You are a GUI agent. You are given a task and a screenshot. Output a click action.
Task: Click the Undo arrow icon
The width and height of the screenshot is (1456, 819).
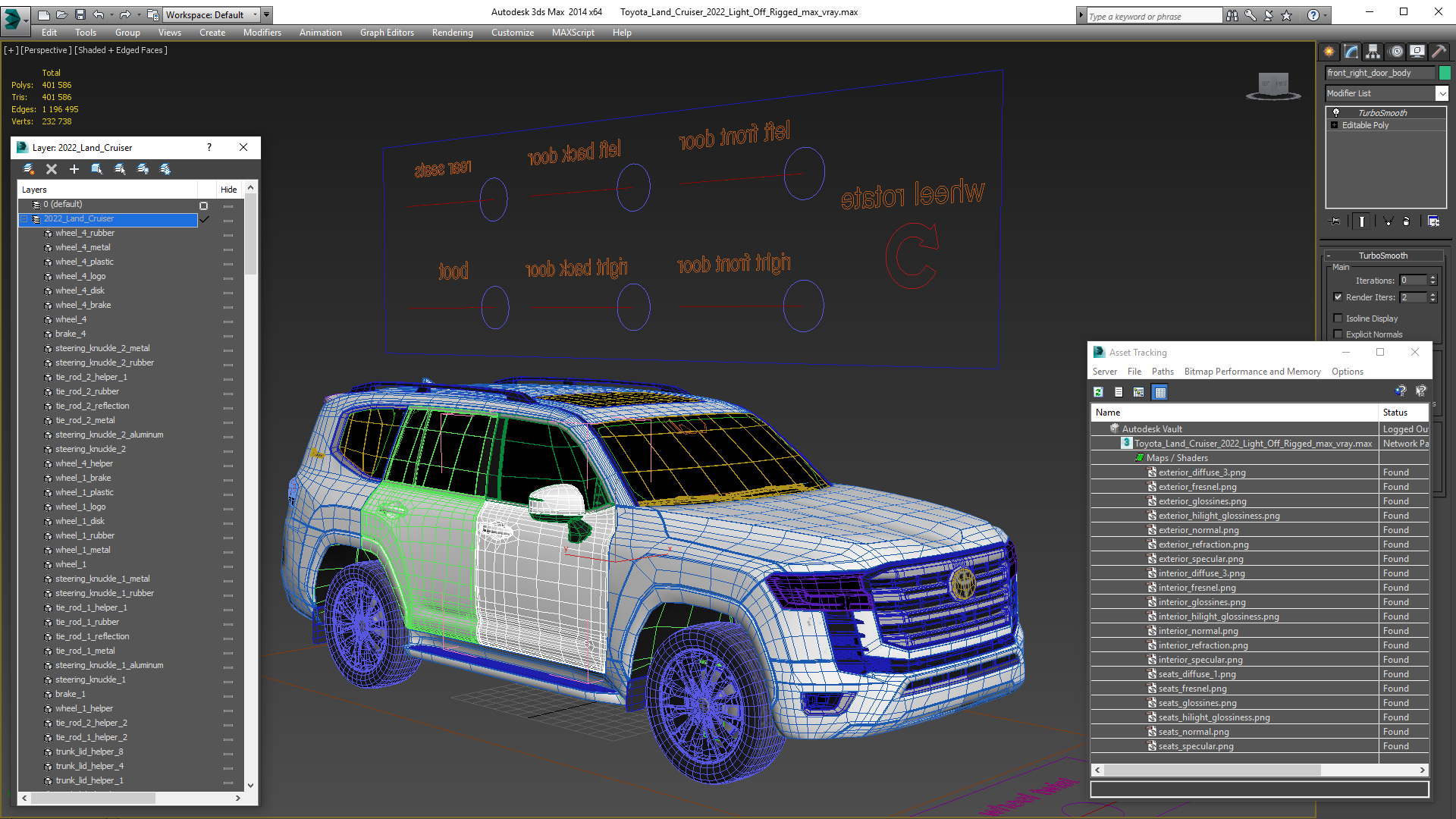tap(99, 14)
